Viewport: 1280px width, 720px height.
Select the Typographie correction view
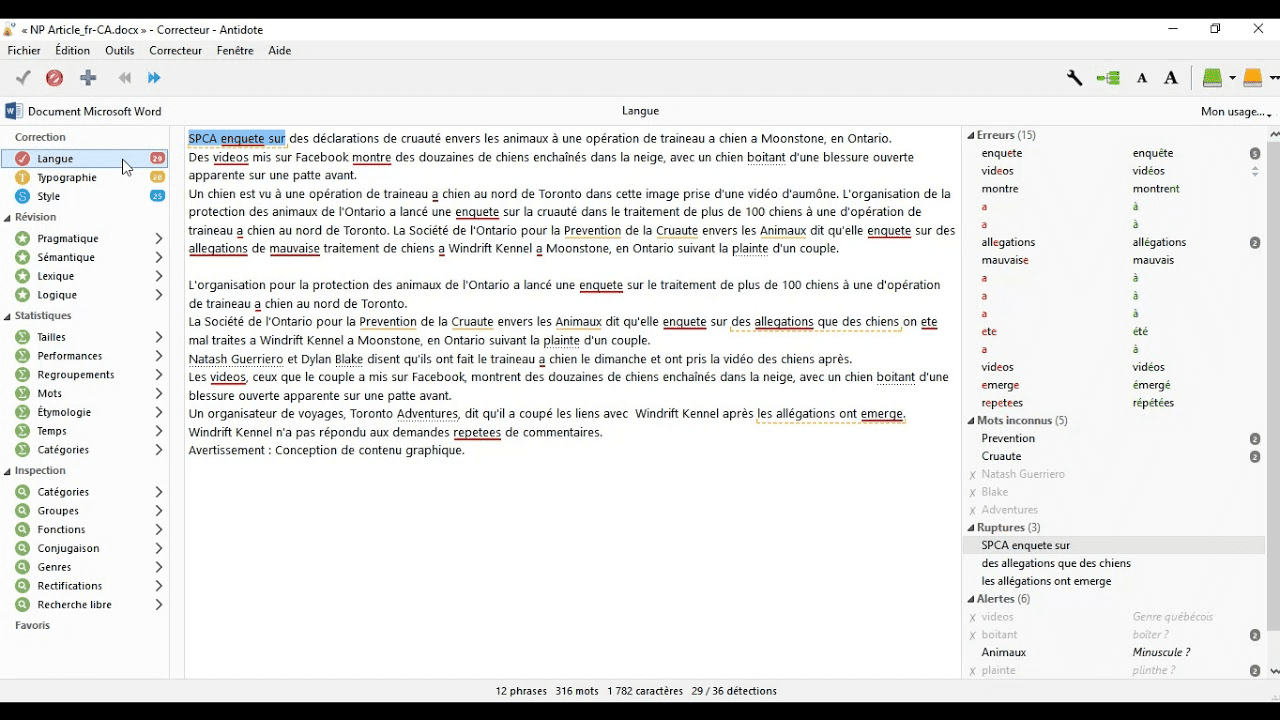click(85, 177)
